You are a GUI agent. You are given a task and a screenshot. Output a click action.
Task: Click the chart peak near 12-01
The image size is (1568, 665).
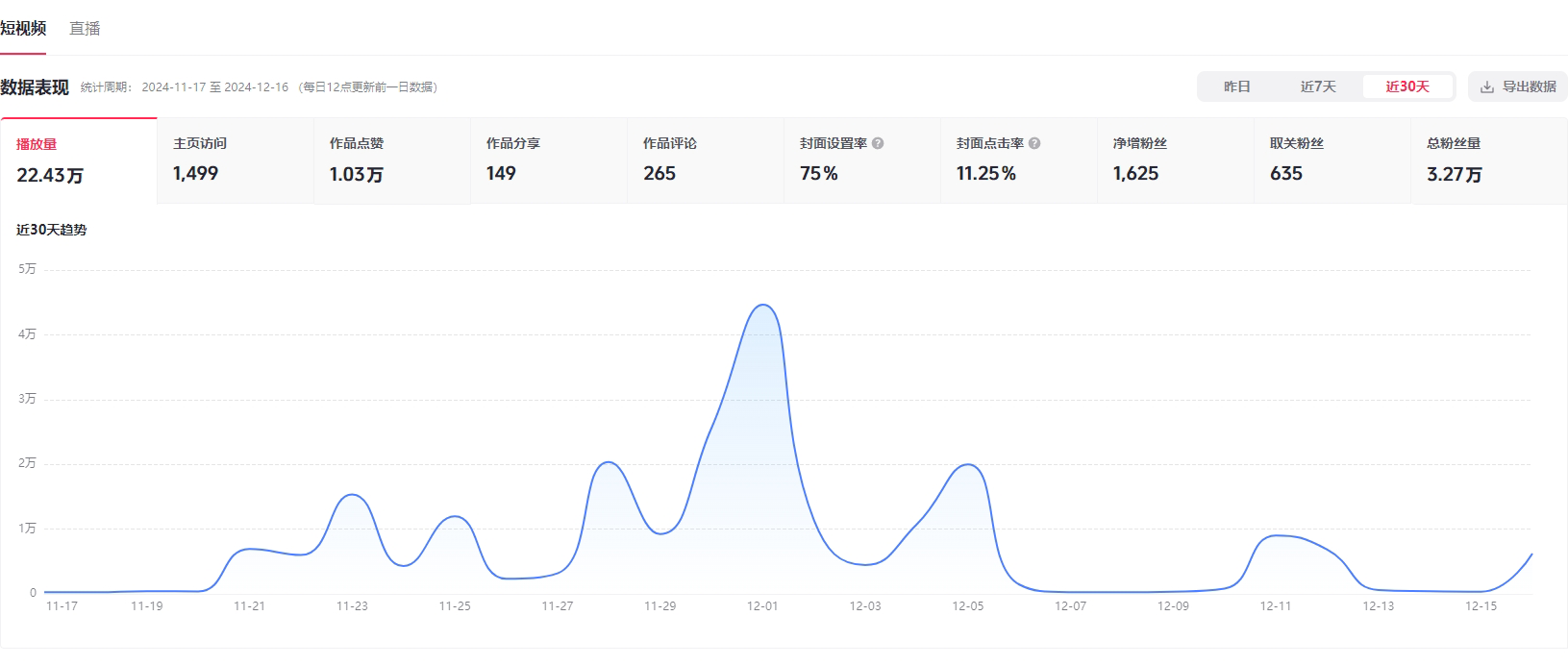click(763, 306)
